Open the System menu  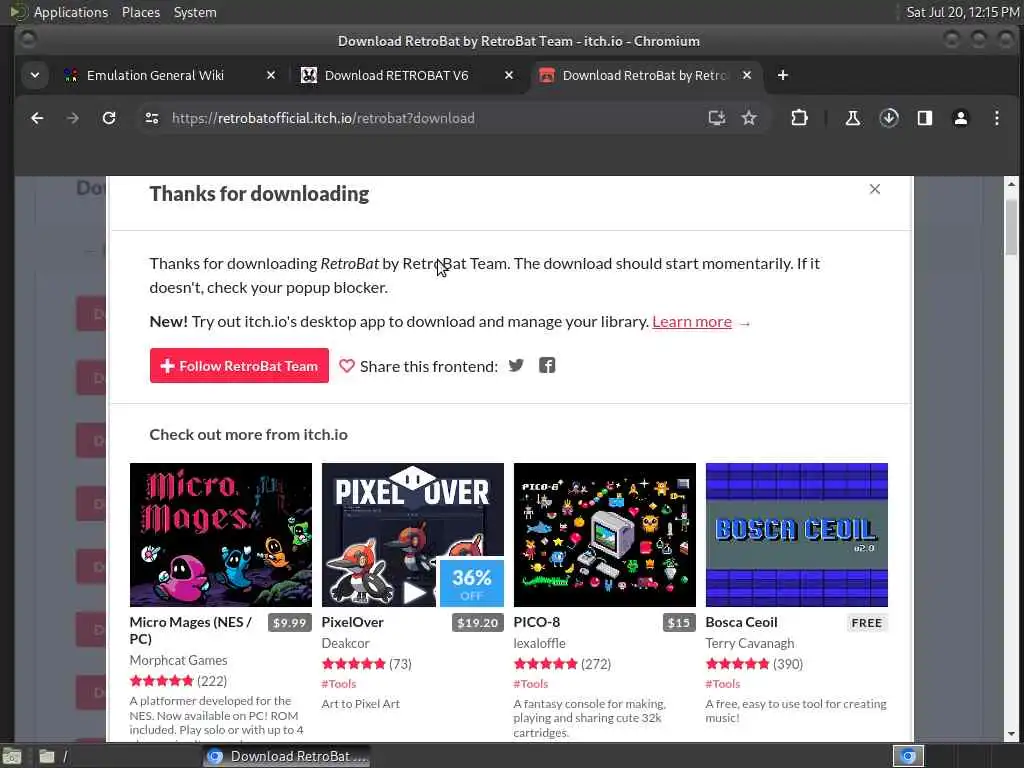pyautogui.click(x=195, y=12)
